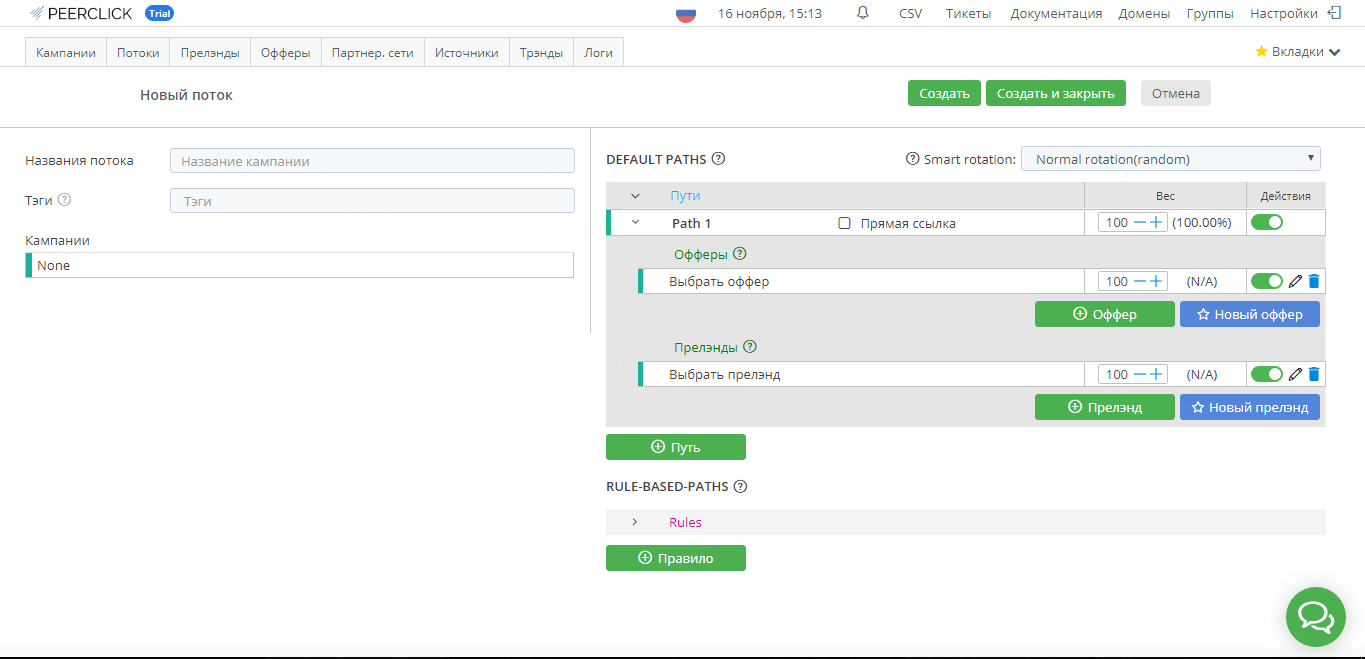1365x659 pixels.
Task: Click the logout icon next to Настройки
Action: pyautogui.click(x=1334, y=13)
